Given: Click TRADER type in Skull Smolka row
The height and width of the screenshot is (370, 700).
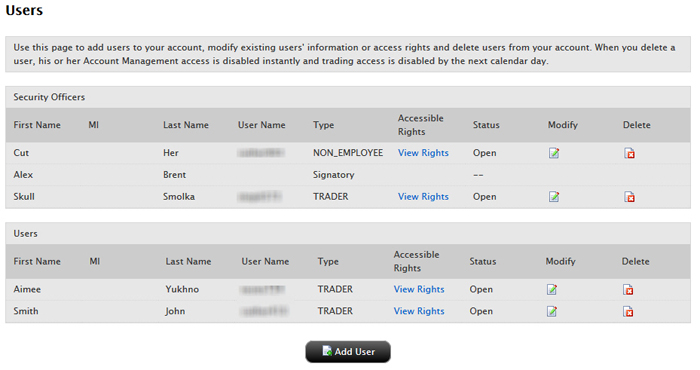Looking at the screenshot, I should [x=330, y=196].
